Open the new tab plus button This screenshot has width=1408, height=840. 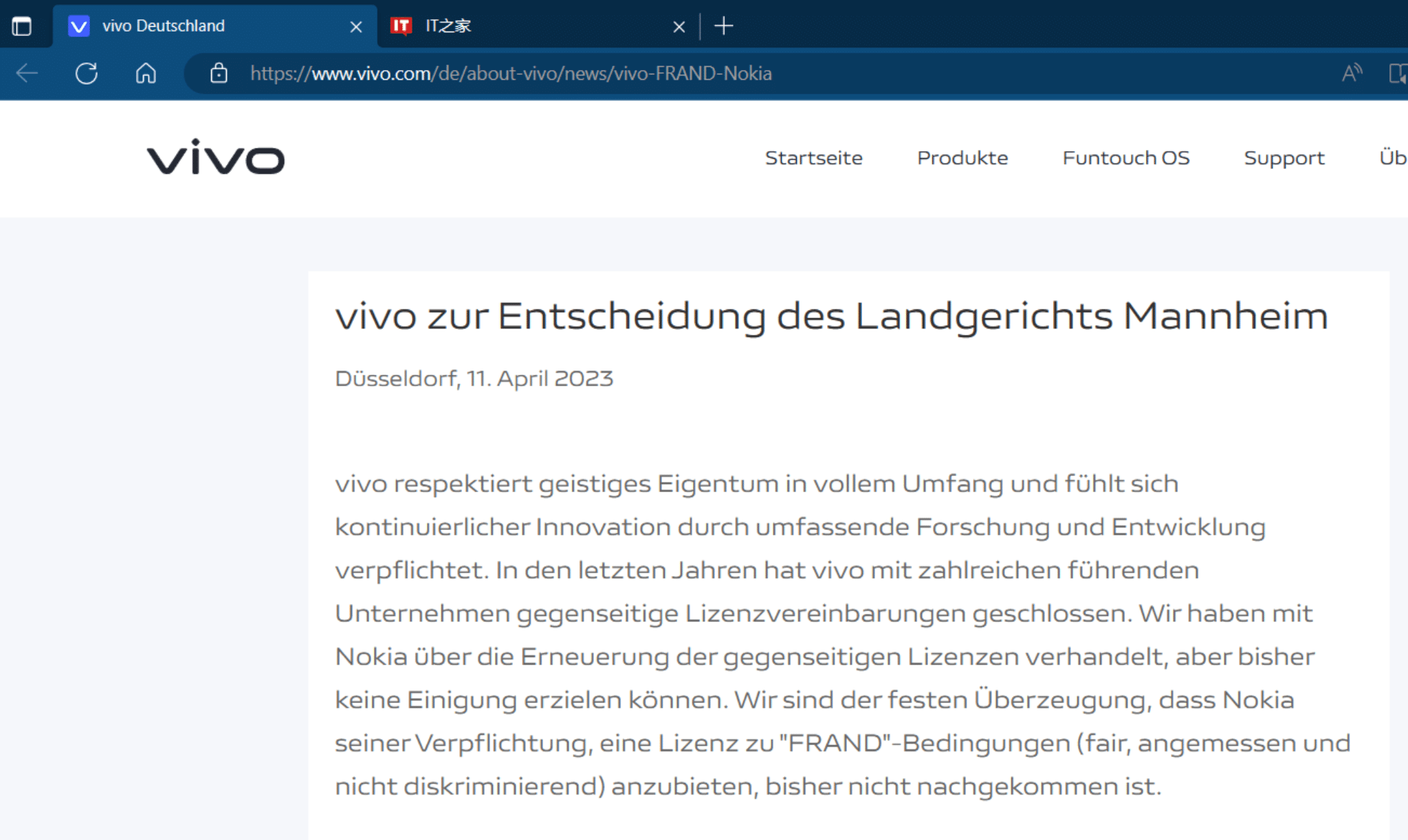click(x=723, y=26)
